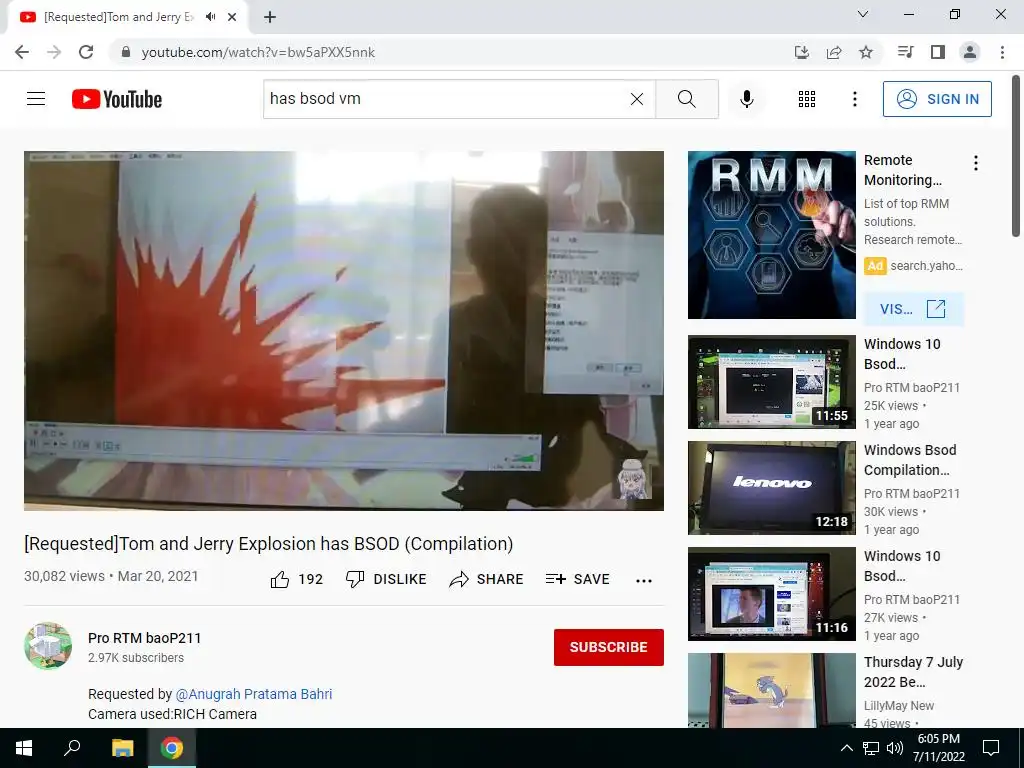The height and width of the screenshot is (768, 1024).
Task: Share this page from the address bar
Action: click(x=834, y=52)
